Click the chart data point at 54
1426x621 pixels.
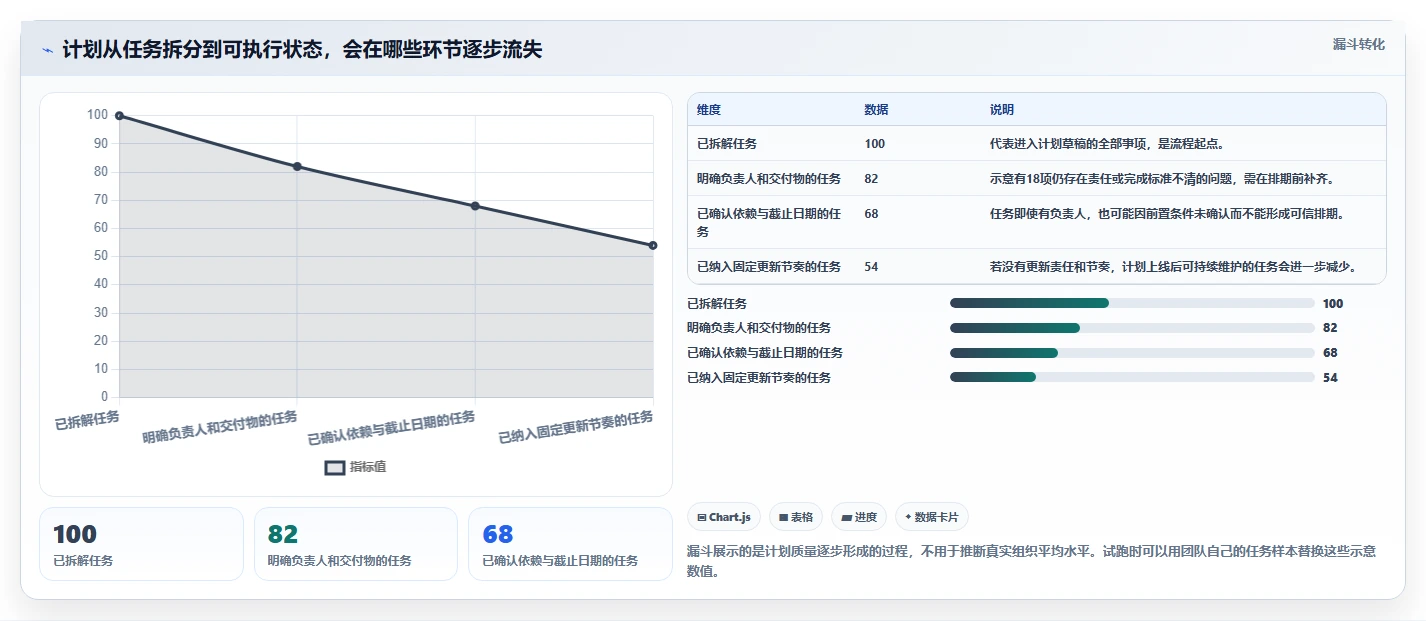[x=653, y=245]
